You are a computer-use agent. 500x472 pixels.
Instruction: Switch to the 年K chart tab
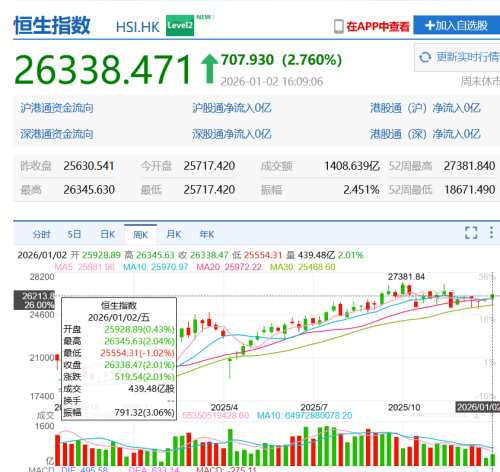click(x=207, y=234)
